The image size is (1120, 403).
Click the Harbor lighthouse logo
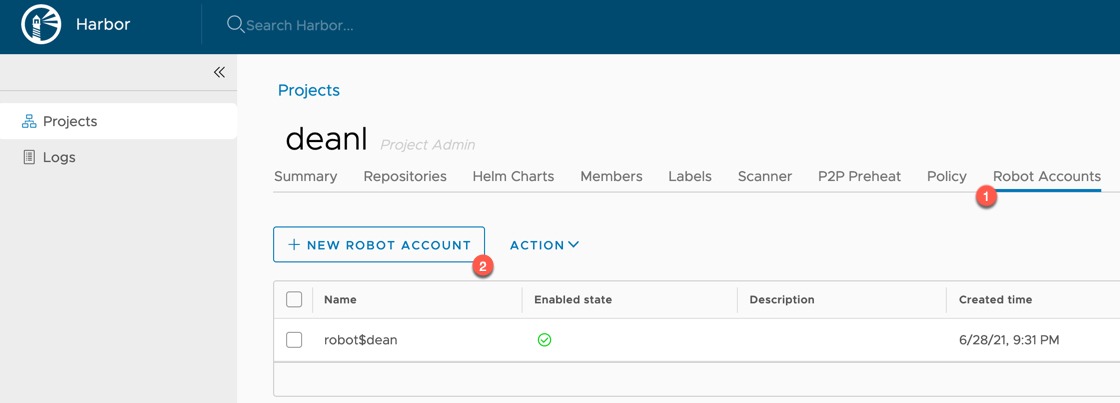coord(41,25)
